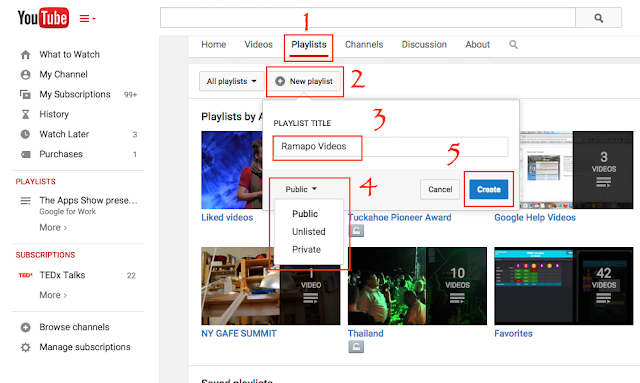Open Google Help Videos playlist link
Screen dimensions: 640x383
click(x=535, y=218)
